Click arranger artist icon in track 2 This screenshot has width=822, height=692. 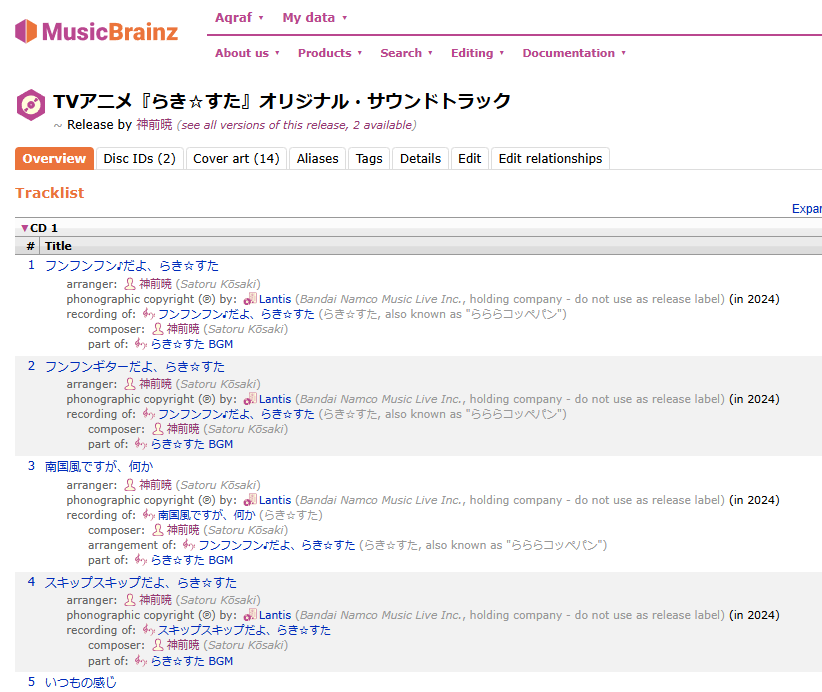129,384
